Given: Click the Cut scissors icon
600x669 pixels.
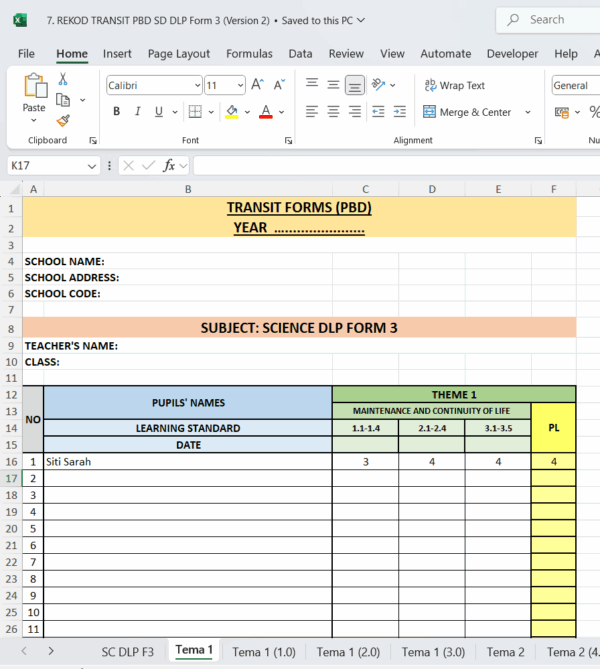Looking at the screenshot, I should point(63,79).
